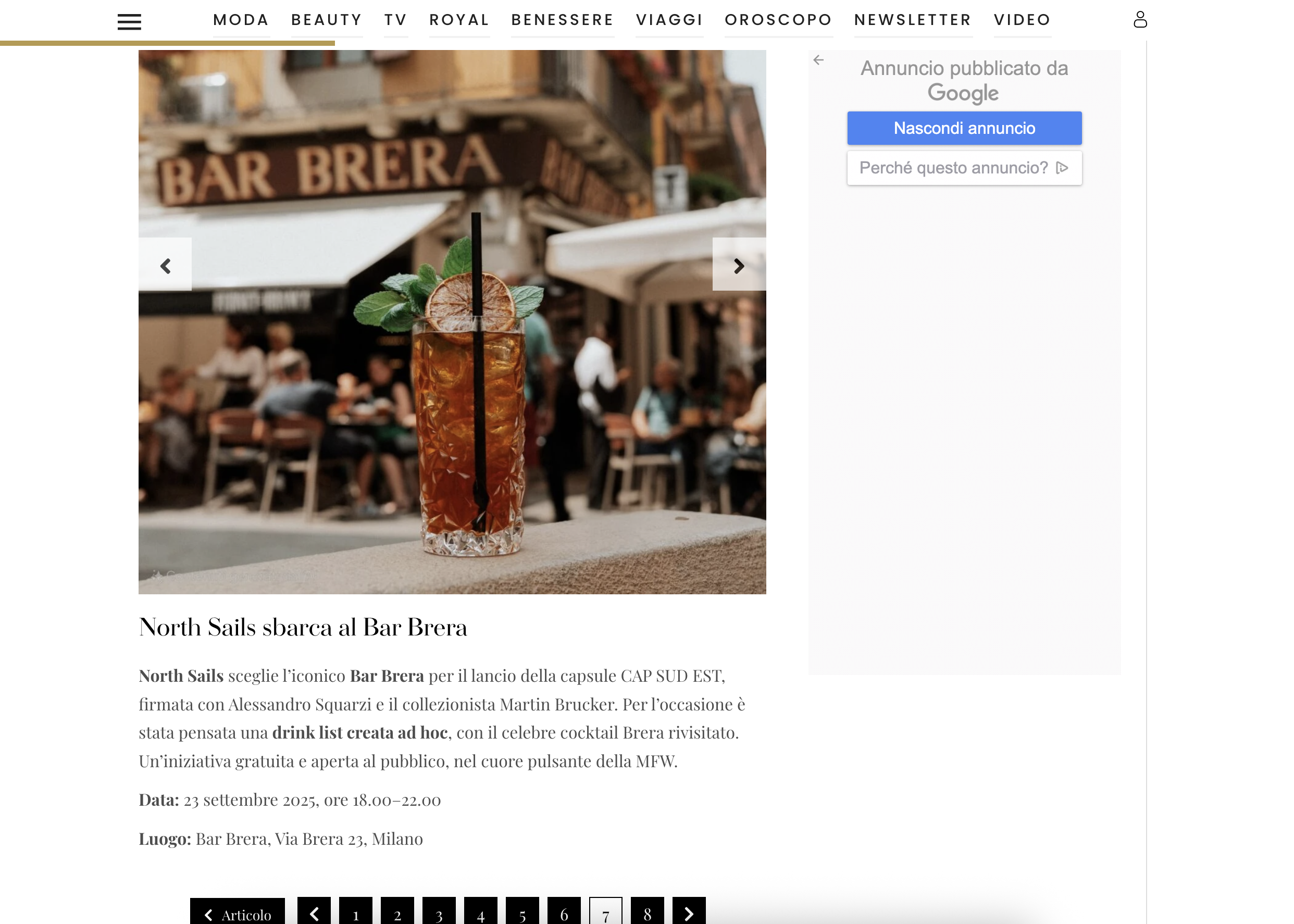Select the ROYAL menu item
Viewport: 1294px width, 924px height.
(x=459, y=20)
